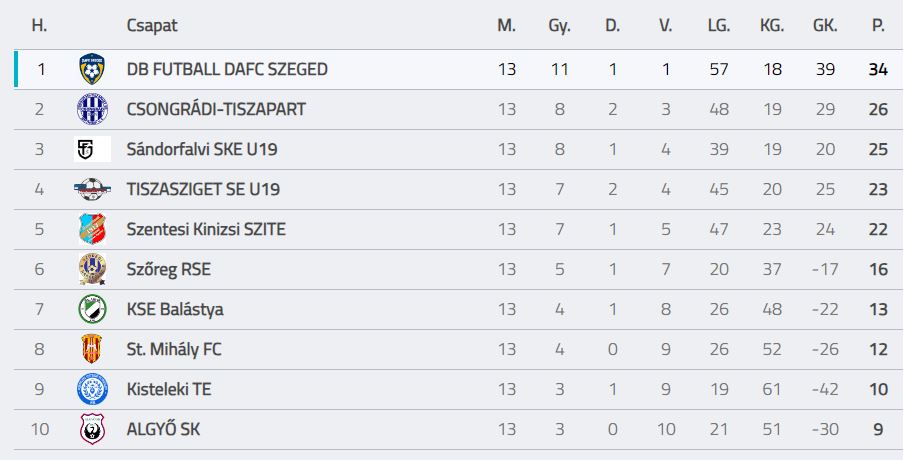
Task: Click the KSE Balástya team logo
Action: click(x=92, y=309)
